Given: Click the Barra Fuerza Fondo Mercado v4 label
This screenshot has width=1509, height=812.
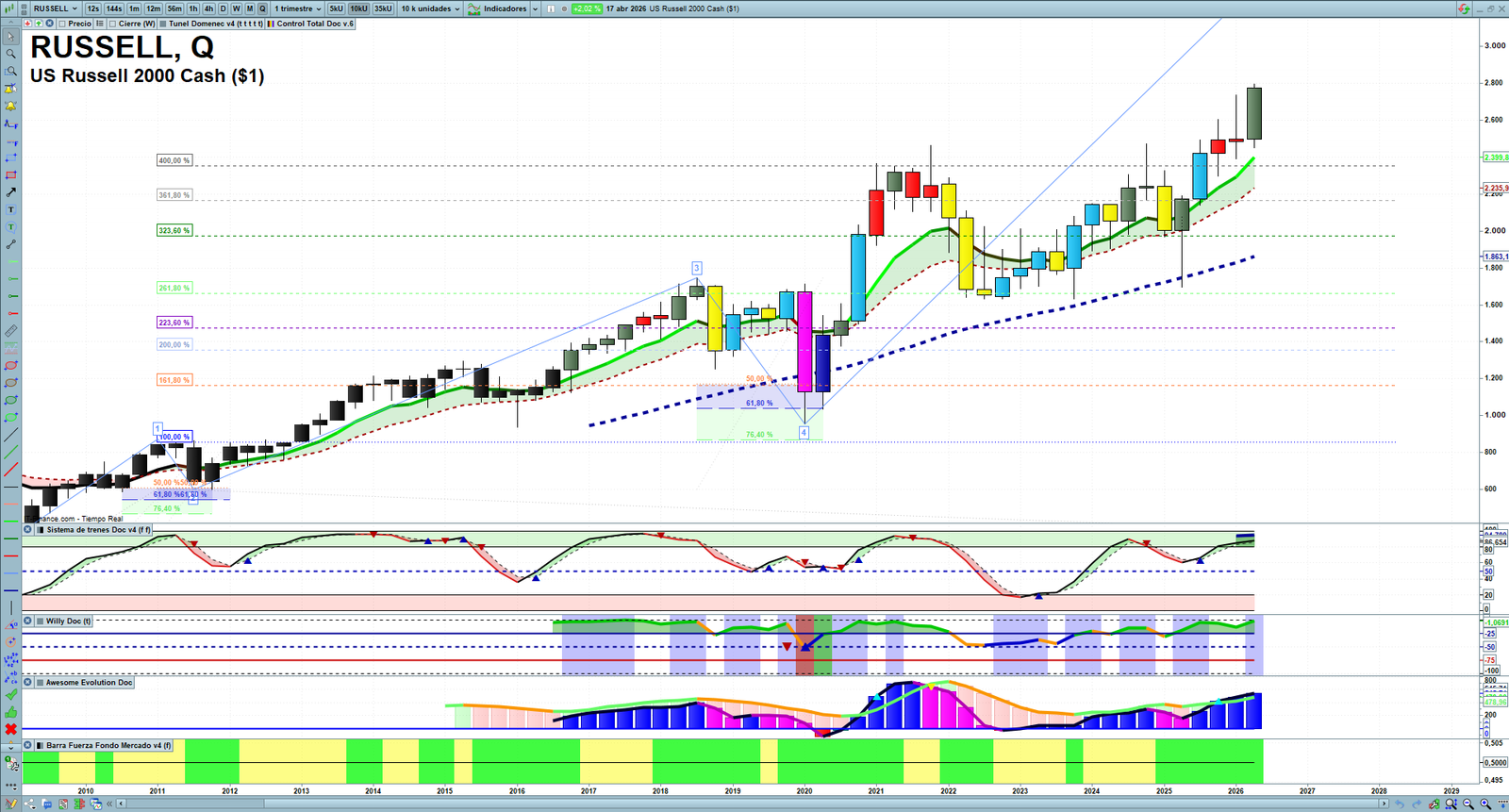Looking at the screenshot, I should click(109, 746).
